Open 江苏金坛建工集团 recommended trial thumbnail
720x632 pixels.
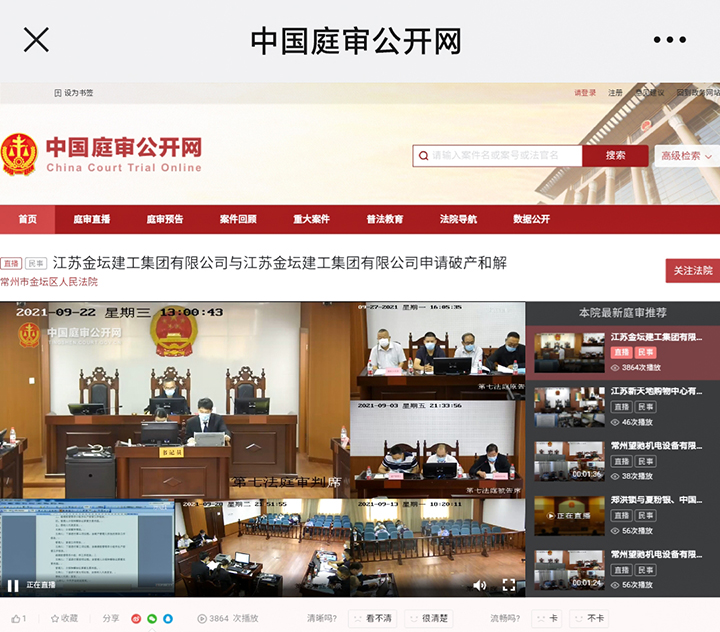[x=569, y=352]
